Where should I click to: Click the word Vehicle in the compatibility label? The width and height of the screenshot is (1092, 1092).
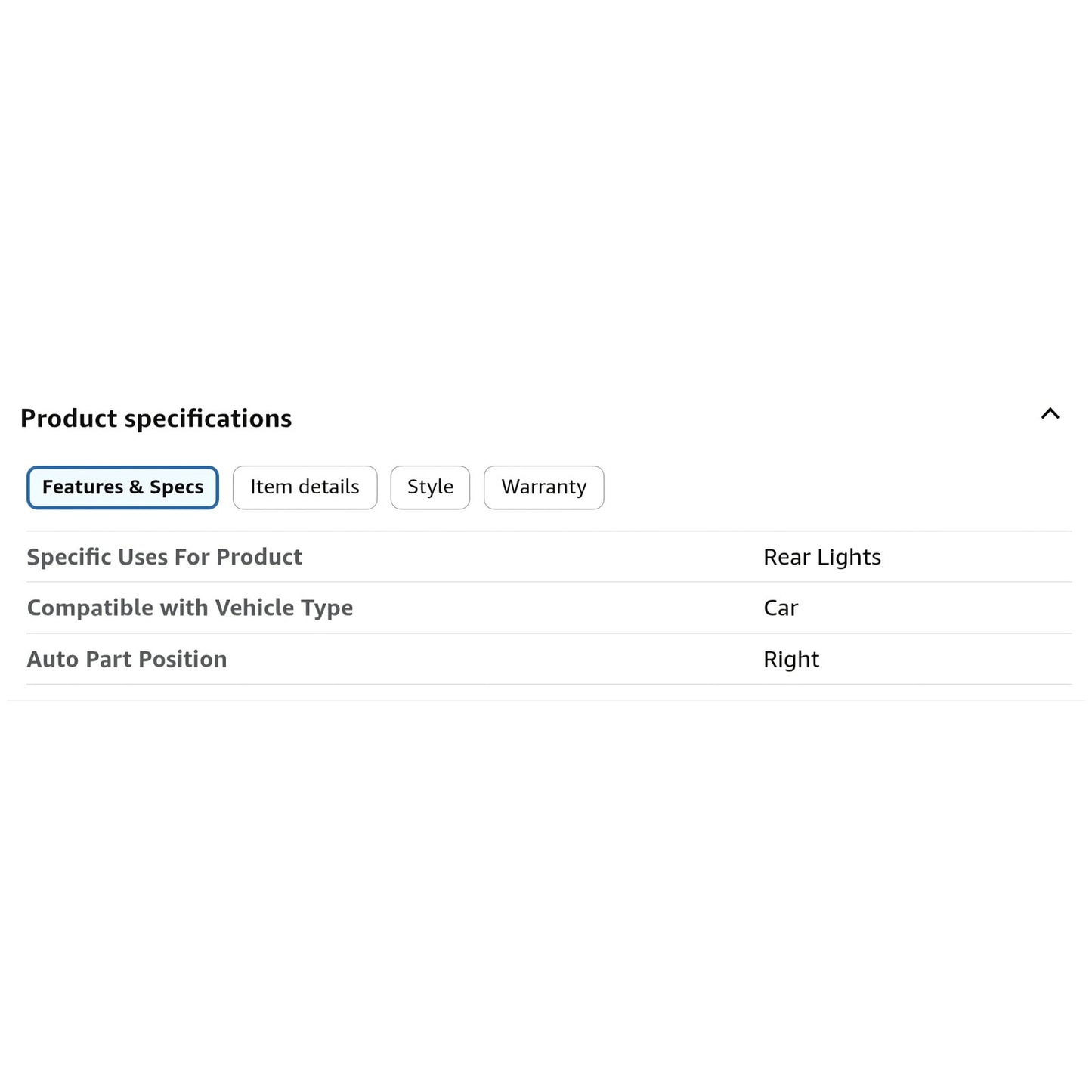pyautogui.click(x=251, y=608)
